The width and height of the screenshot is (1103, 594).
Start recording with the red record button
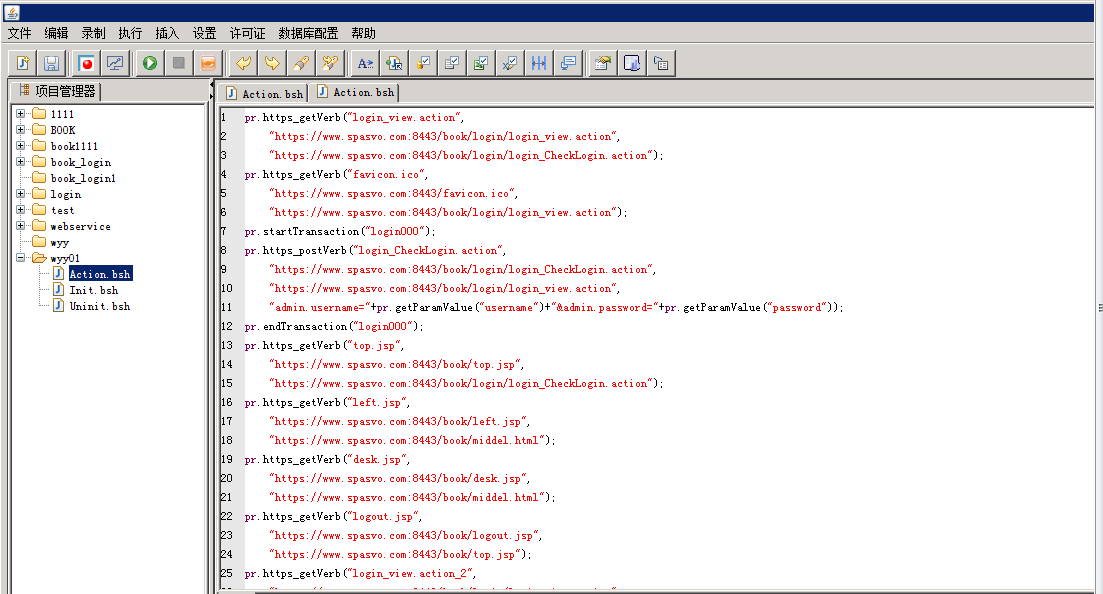click(x=88, y=63)
